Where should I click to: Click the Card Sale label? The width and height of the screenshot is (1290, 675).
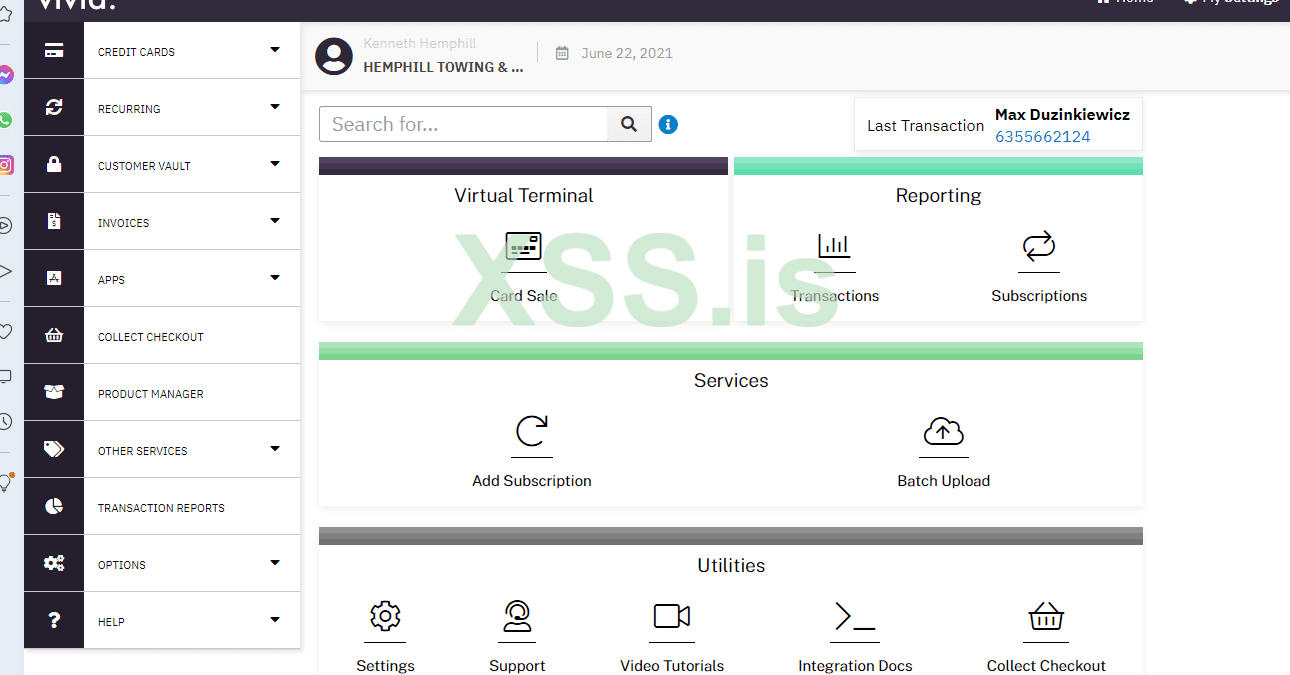pos(524,296)
